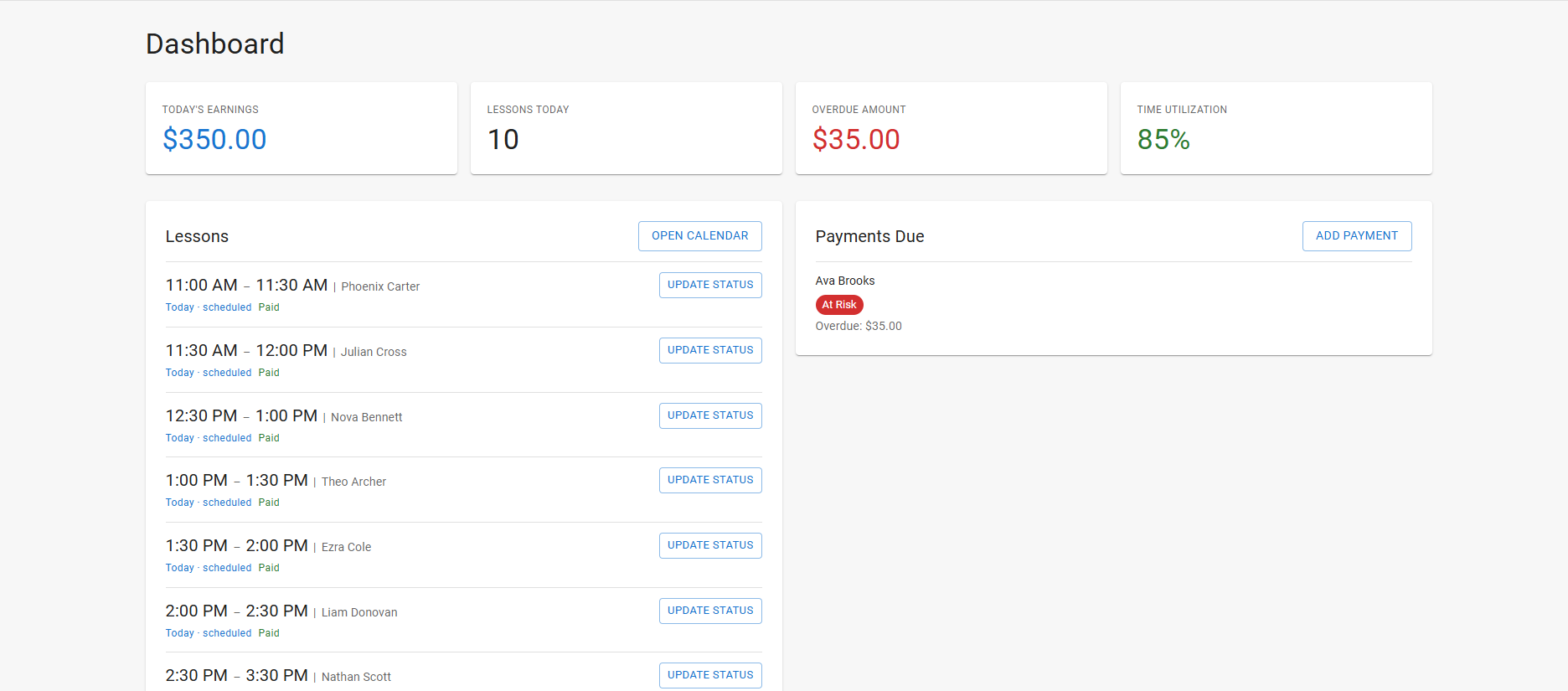
Task: Select student name Theo Archer
Action: [x=353, y=482]
